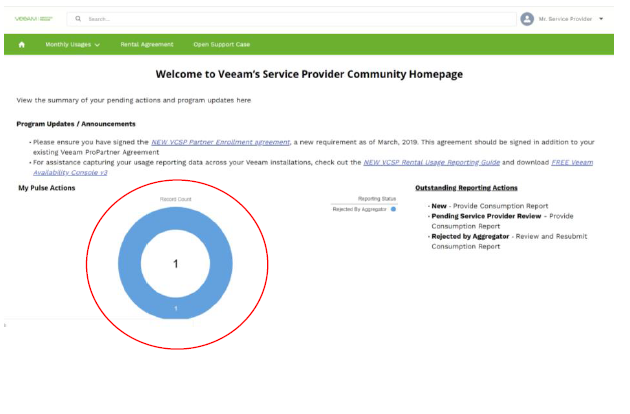Image resolution: width=630 pixels, height=414 pixels.
Task: Click the Record Count chart label
Action: 176,199
